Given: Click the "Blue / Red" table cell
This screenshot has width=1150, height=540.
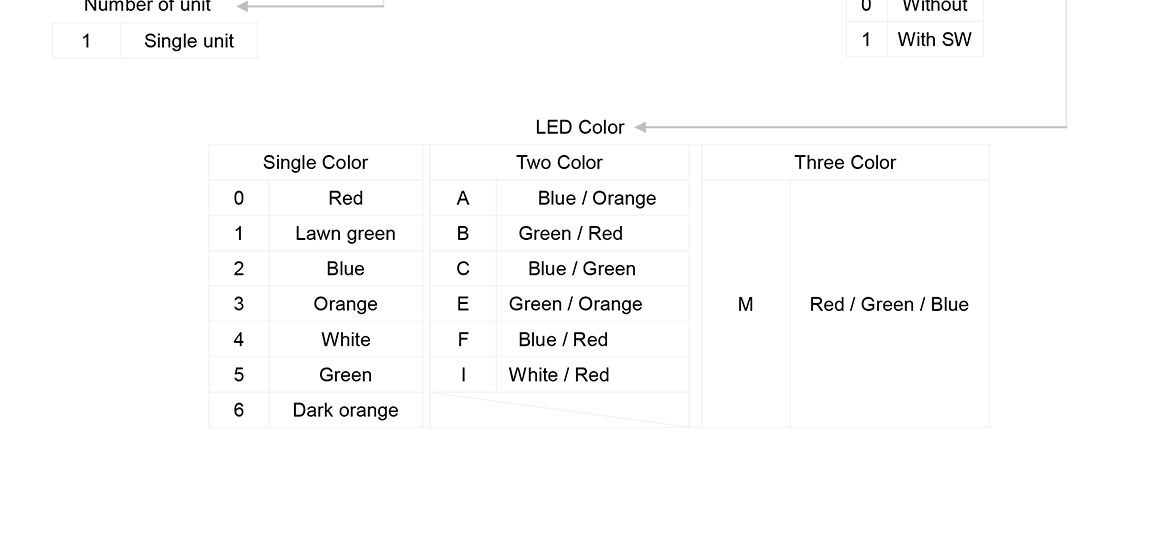Looking at the screenshot, I should pos(562,339).
